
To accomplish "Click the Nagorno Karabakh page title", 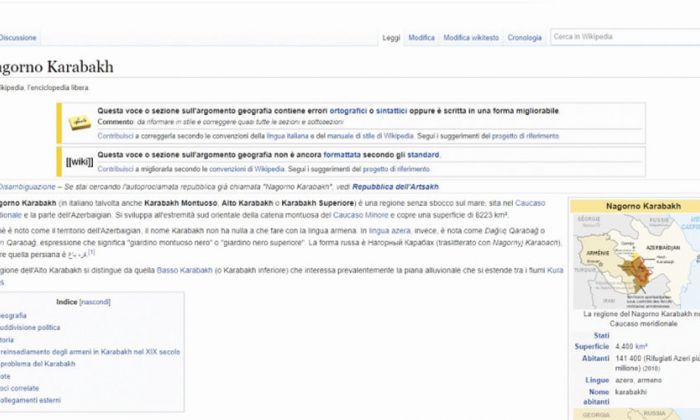I will [57, 67].
